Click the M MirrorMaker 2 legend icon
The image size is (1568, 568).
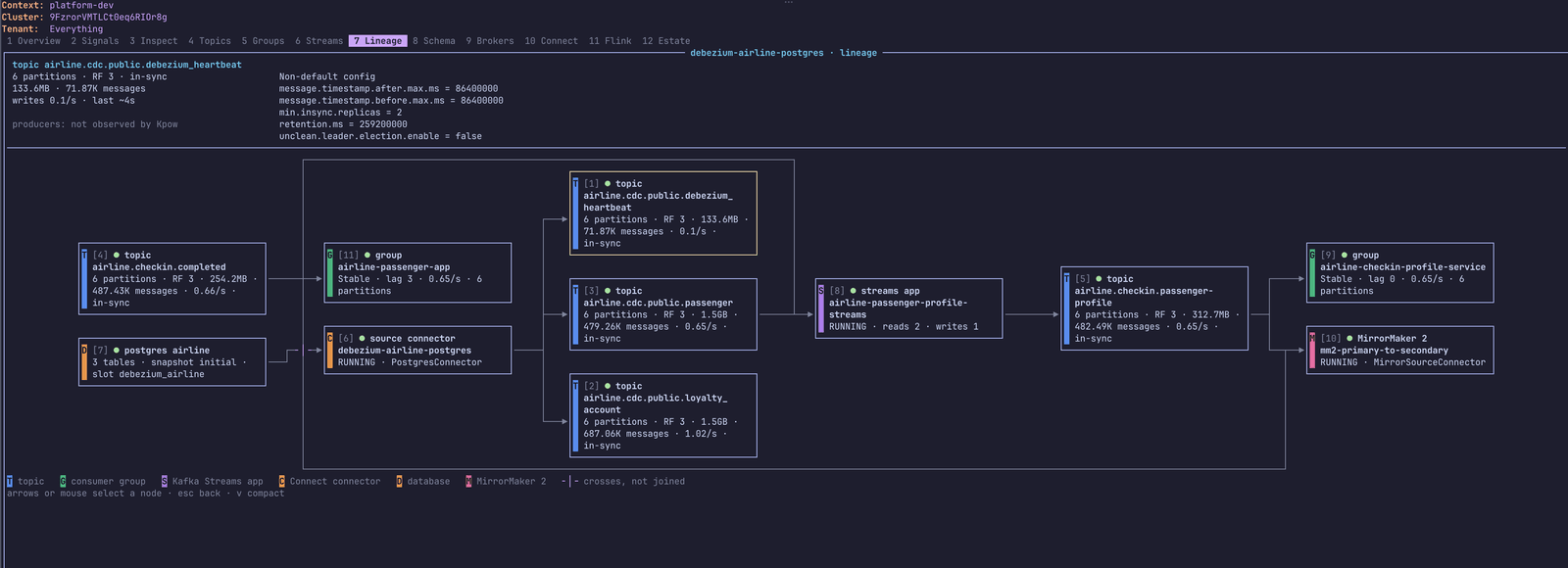(468, 481)
